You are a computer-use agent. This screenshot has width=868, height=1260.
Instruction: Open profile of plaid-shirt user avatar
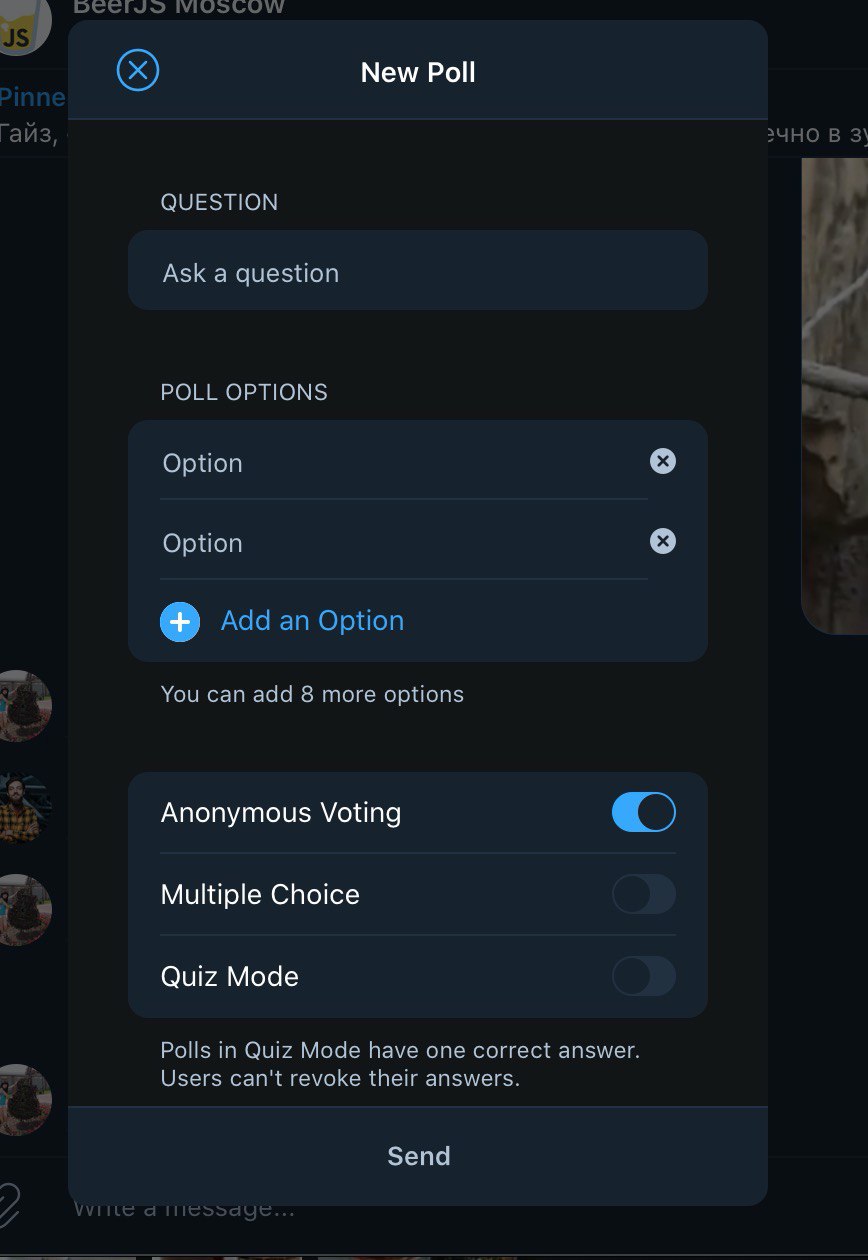24,806
